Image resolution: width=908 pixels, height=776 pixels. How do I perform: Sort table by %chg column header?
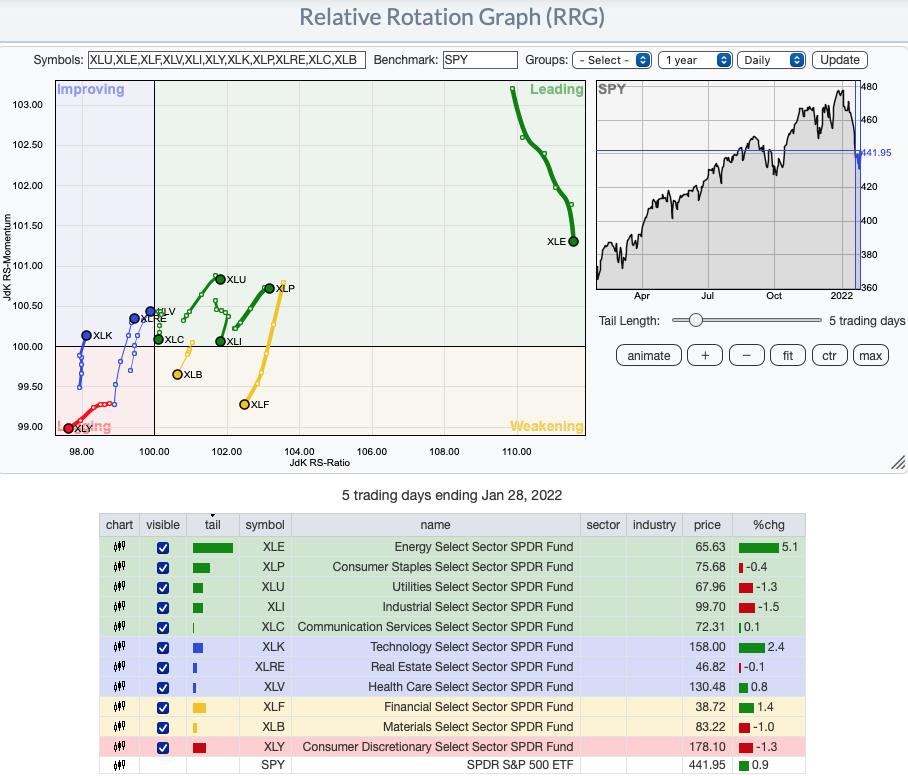pyautogui.click(x=768, y=524)
